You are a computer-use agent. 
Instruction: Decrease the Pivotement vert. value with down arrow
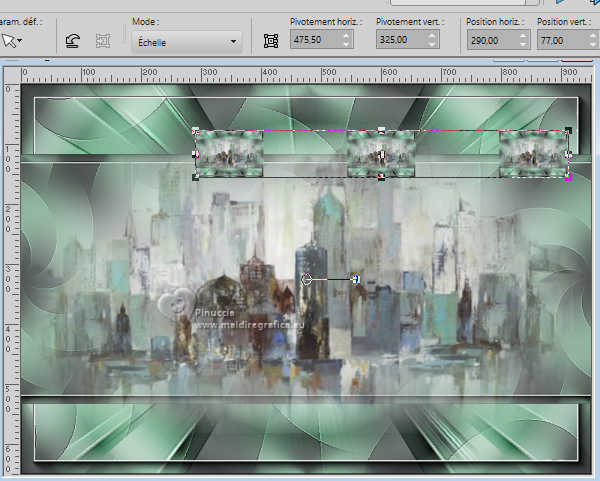point(433,44)
